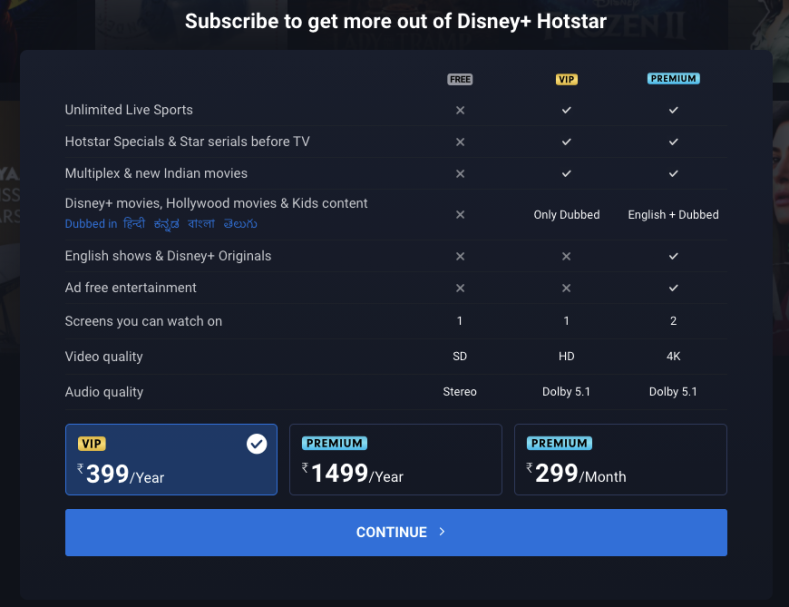Image resolution: width=789 pixels, height=607 pixels.
Task: Click the Free cross for Hotstar Specials row
Action: pyautogui.click(x=460, y=142)
